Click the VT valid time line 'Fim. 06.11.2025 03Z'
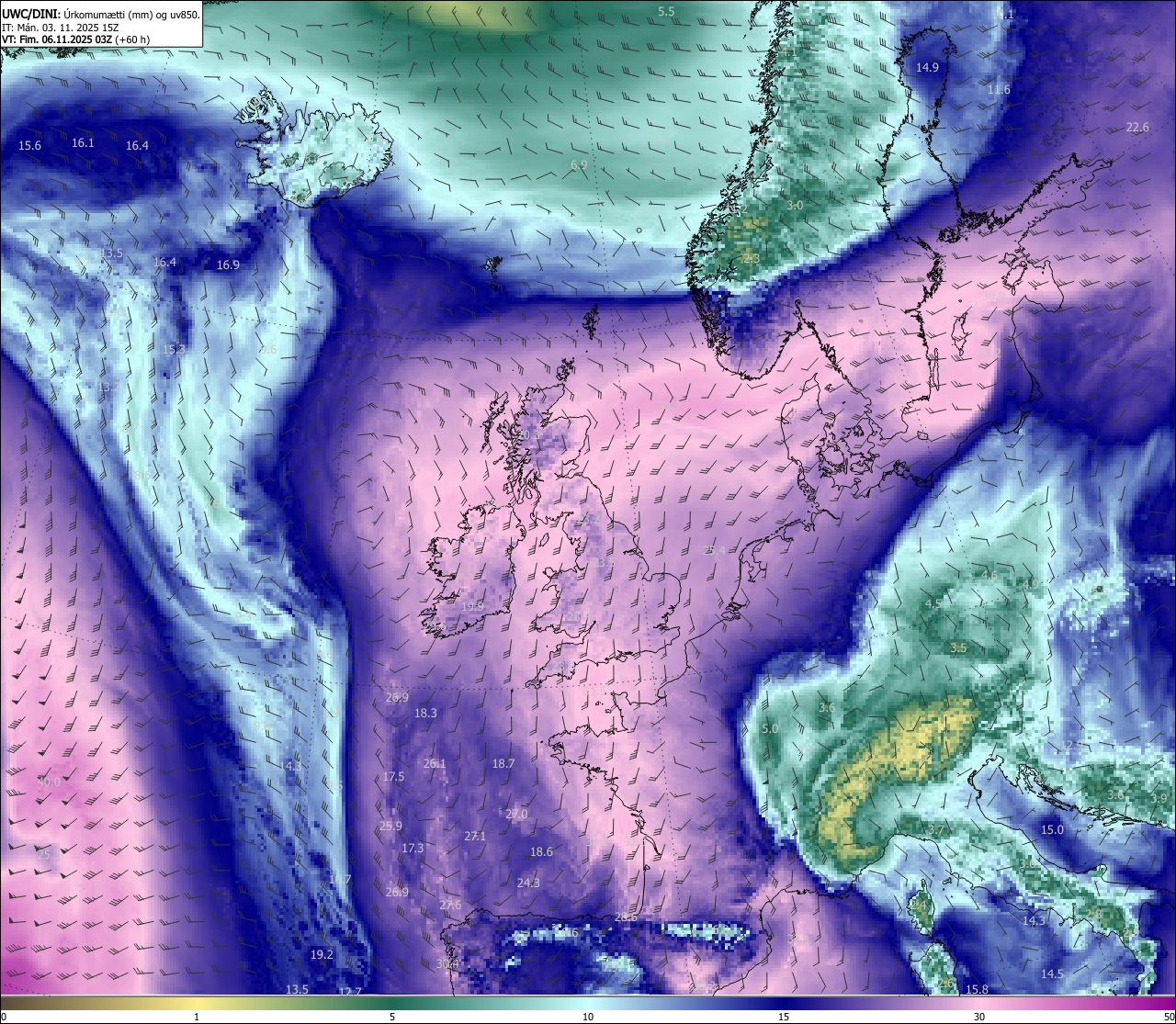Image resolution: width=1176 pixels, height=1024 pixels. (76, 39)
